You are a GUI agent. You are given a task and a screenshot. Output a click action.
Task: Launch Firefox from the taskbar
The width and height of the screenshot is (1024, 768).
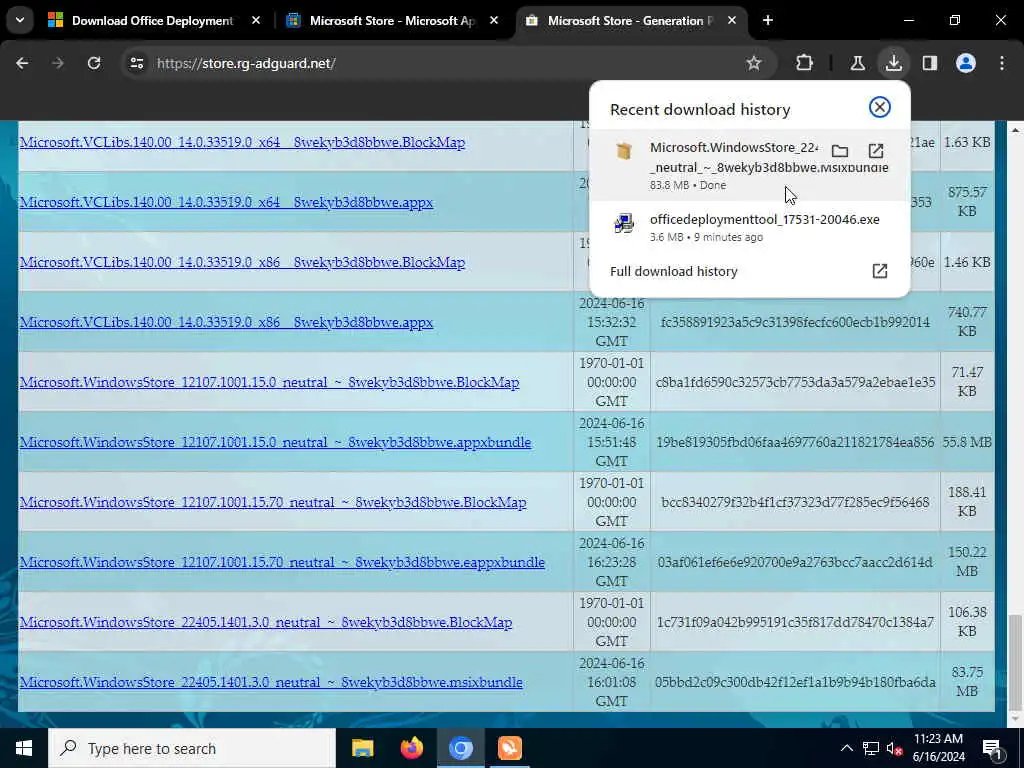(411, 748)
